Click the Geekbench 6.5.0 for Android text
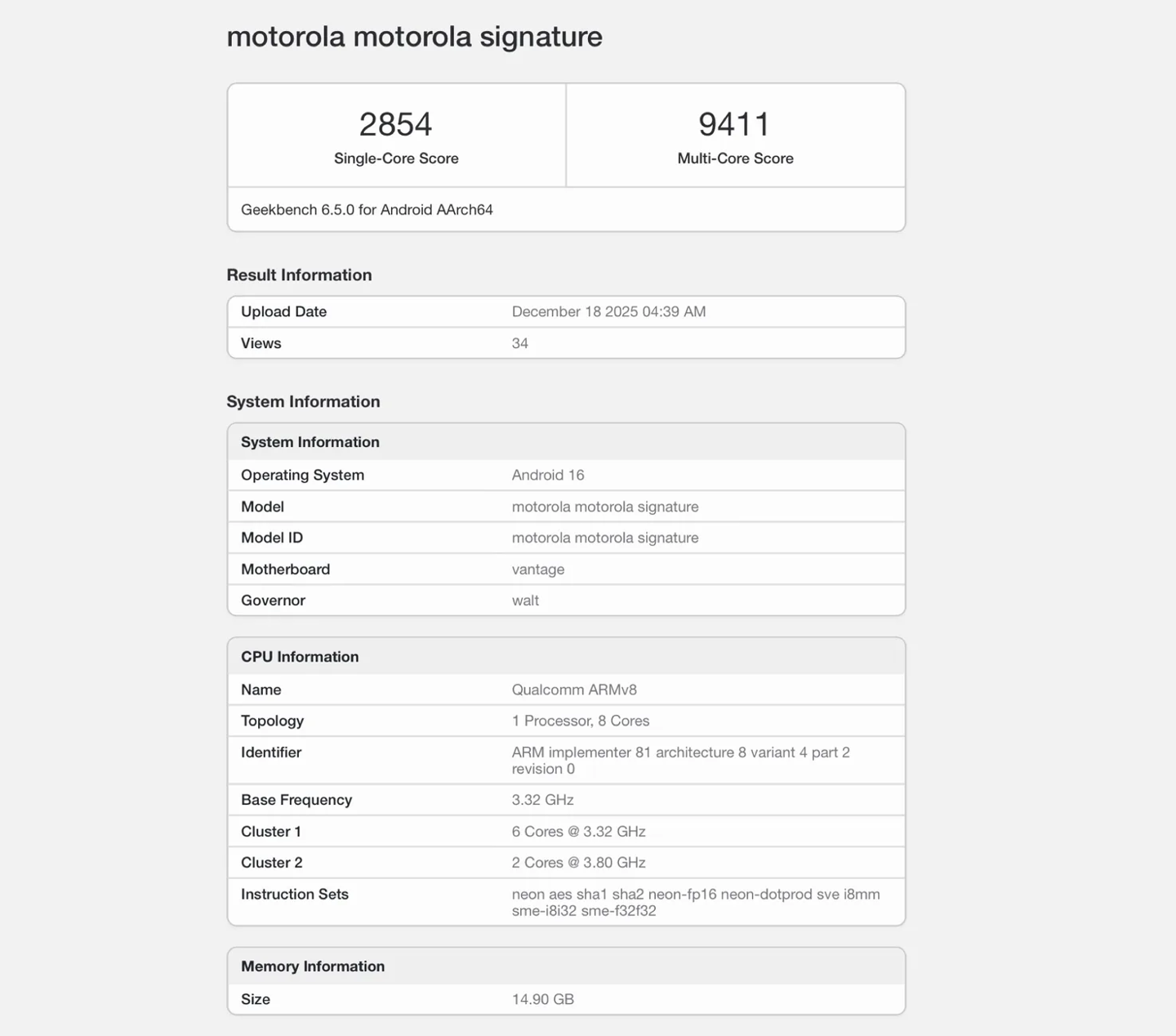Image resolution: width=1176 pixels, height=1036 pixels. 367,210
